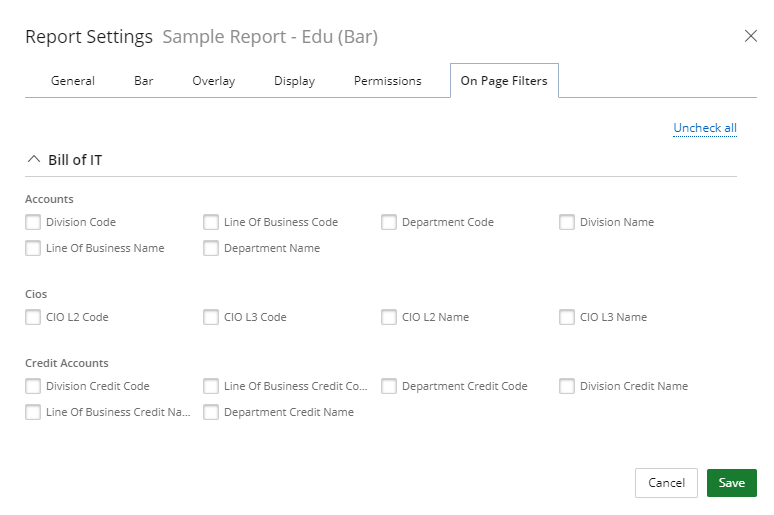This screenshot has width=774, height=515.
Task: Toggle the Division Name checkbox
Action: click(567, 222)
